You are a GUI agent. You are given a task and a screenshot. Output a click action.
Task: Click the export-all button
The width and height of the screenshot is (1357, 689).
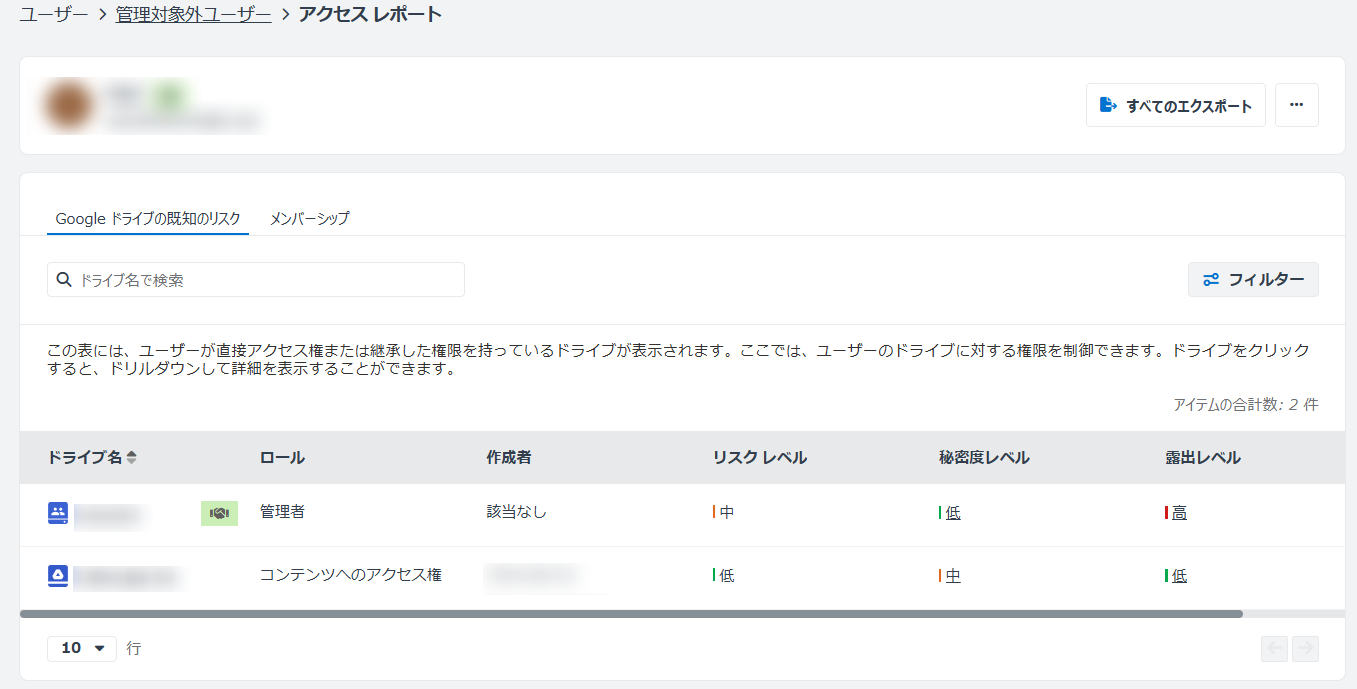click(1176, 105)
